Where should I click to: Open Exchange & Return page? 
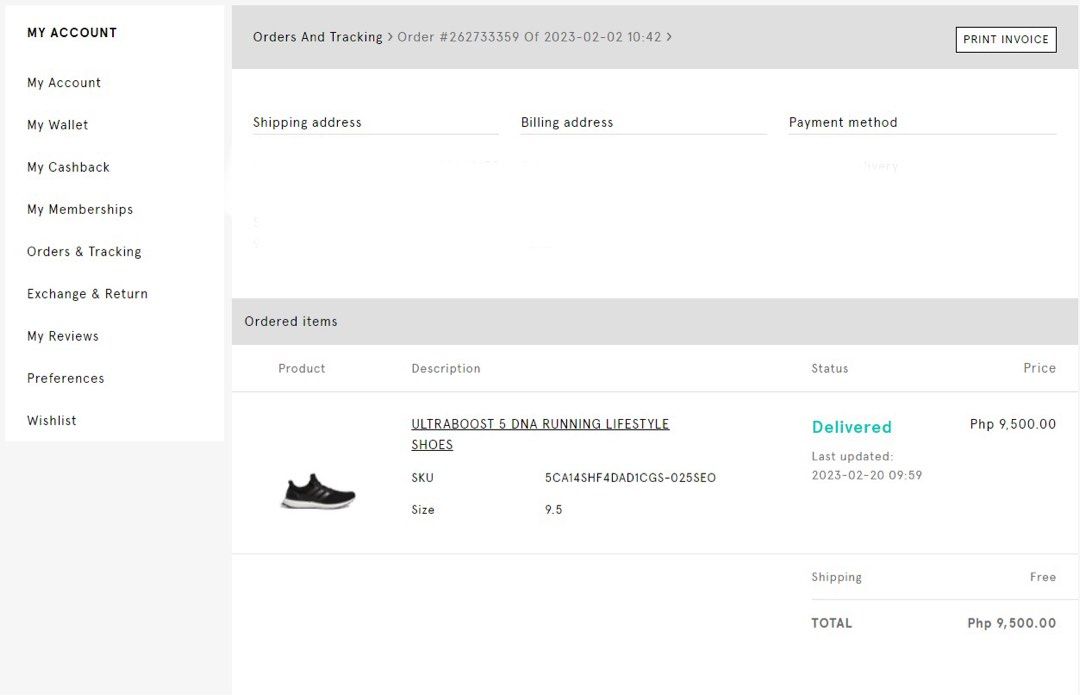pos(87,294)
